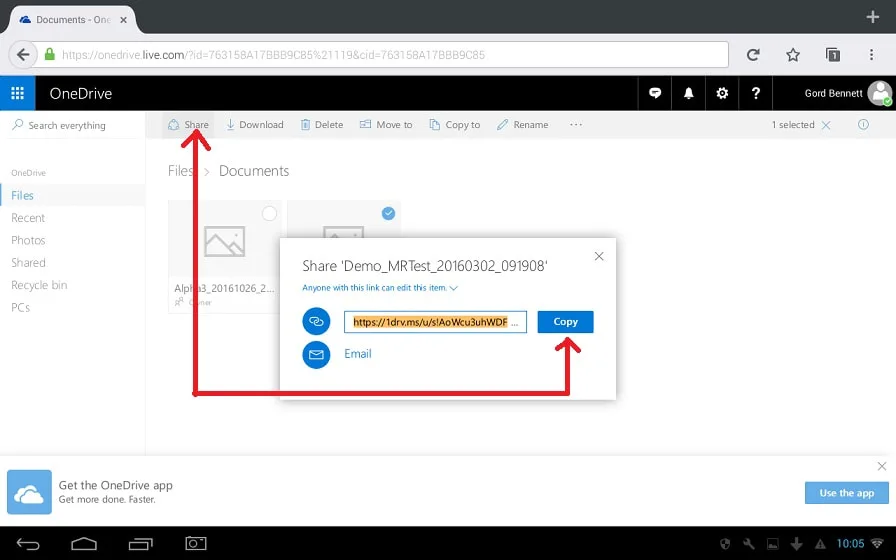Viewport: 896px width, 560px height.
Task: Tap the screenshot camera button in nav bar
Action: coord(195,543)
